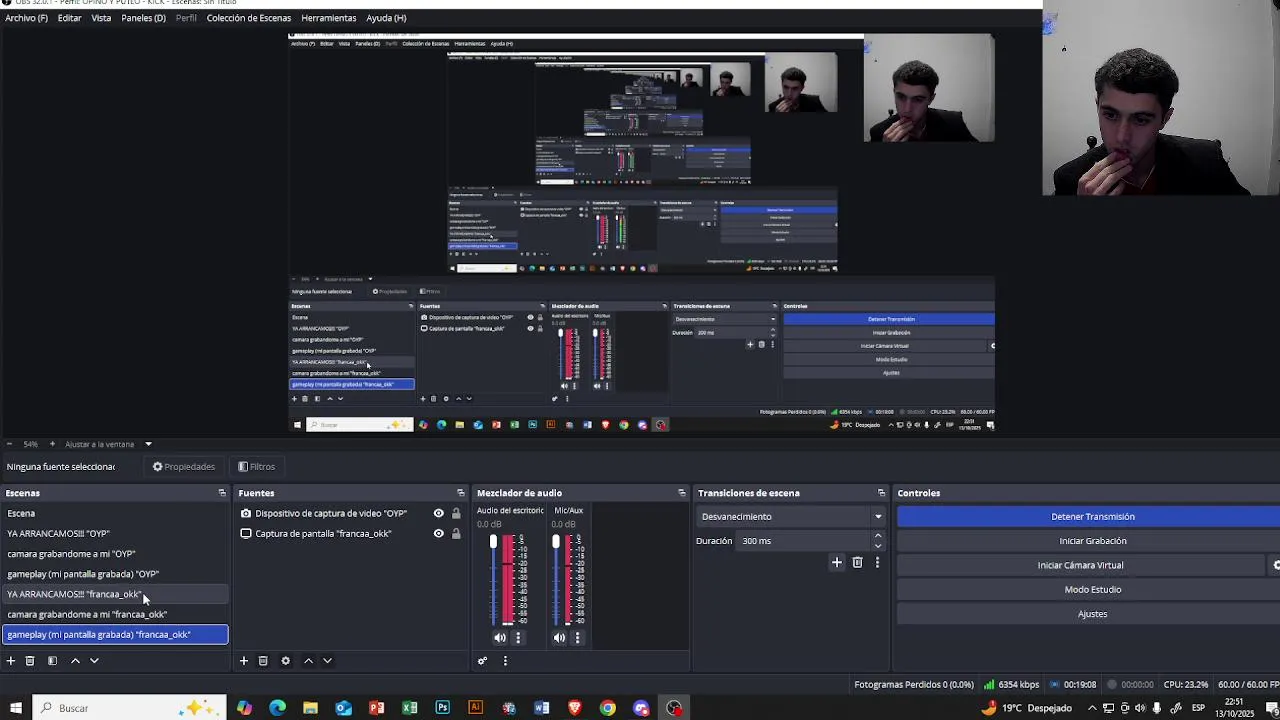Open Ajustes settings button
The width and height of the screenshot is (1280, 720).
[x=1092, y=614]
